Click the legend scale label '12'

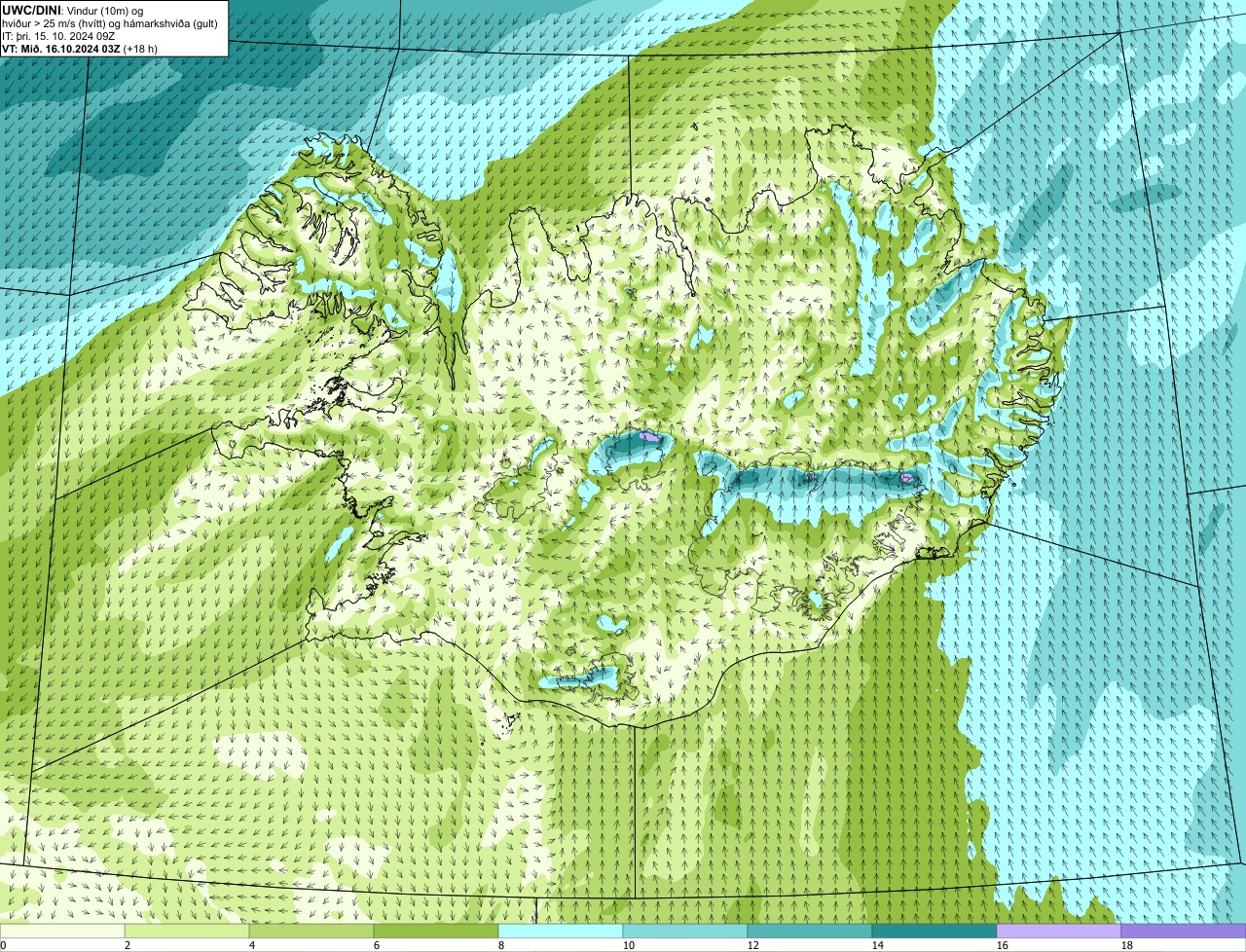coord(753,945)
